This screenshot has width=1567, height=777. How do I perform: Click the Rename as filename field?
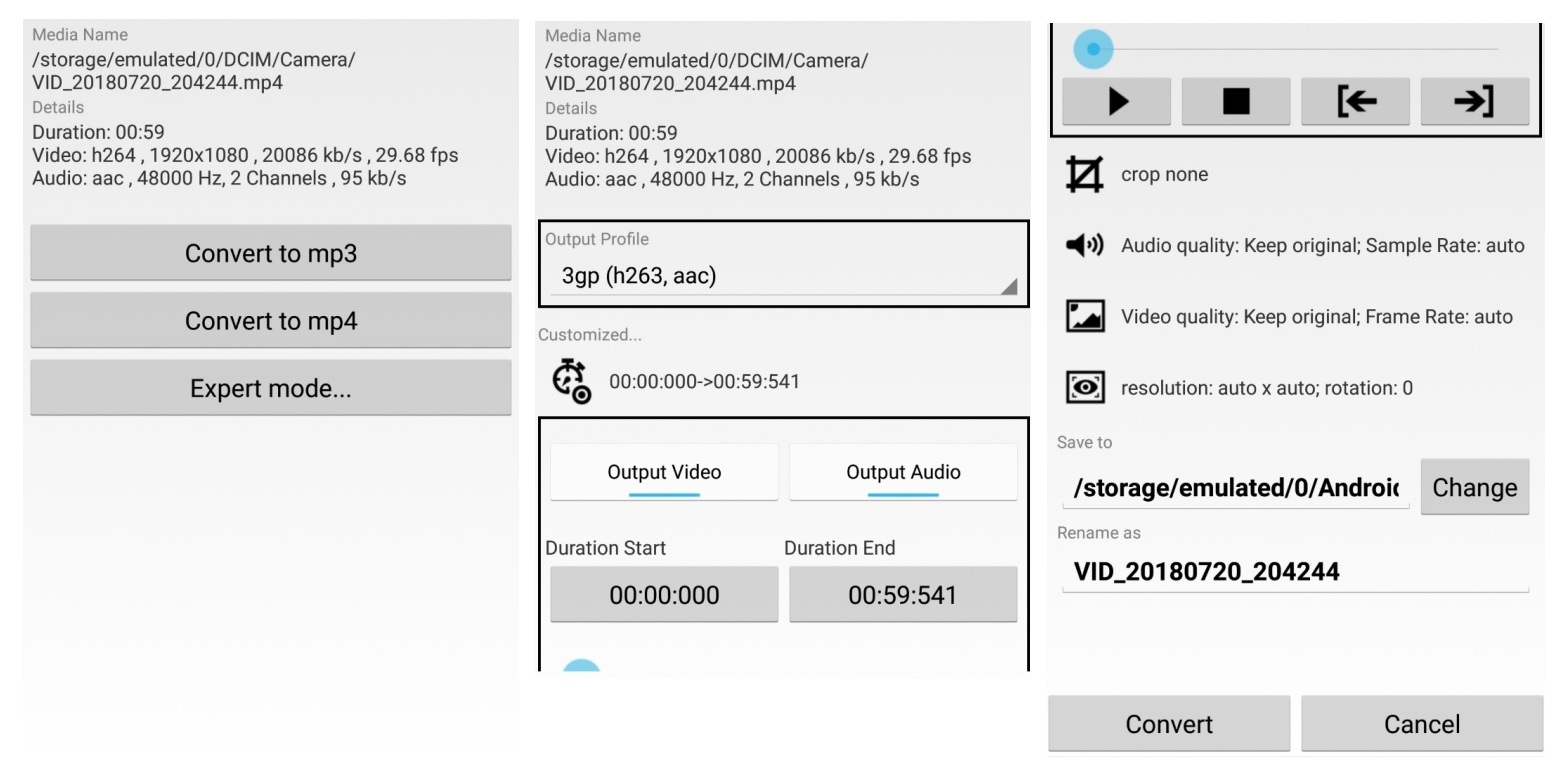pyautogui.click(x=1296, y=572)
